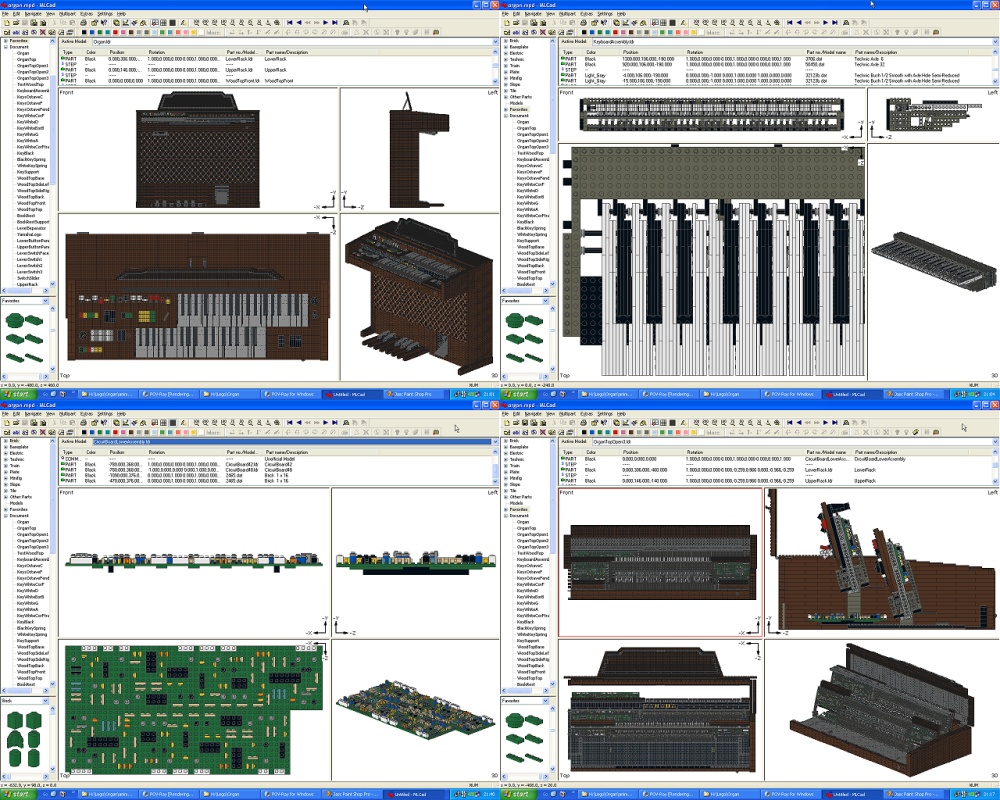Click More colors button in CircuitBoardLowerAssembly window
The image size is (1000, 800).
pyautogui.click(x=213, y=432)
